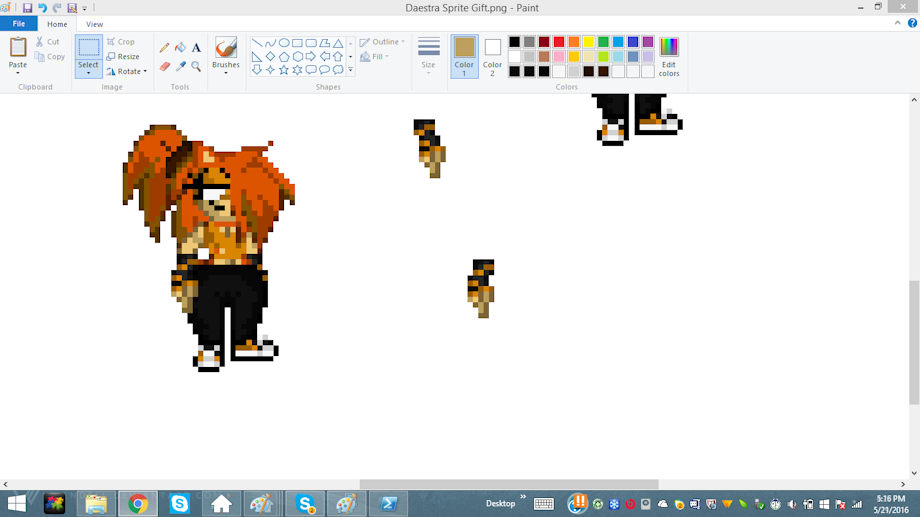Screen dimensions: 920x517
Task: Pick the red swatch in the palette
Action: (x=559, y=42)
